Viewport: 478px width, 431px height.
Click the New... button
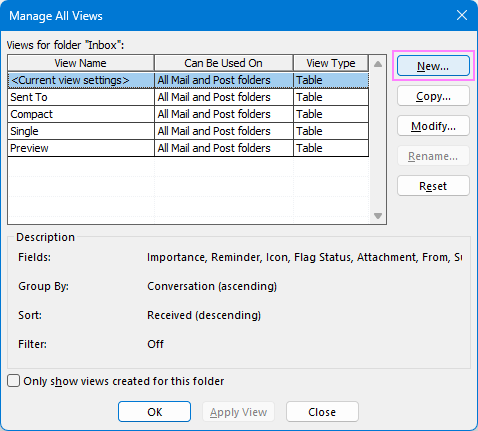[433, 66]
